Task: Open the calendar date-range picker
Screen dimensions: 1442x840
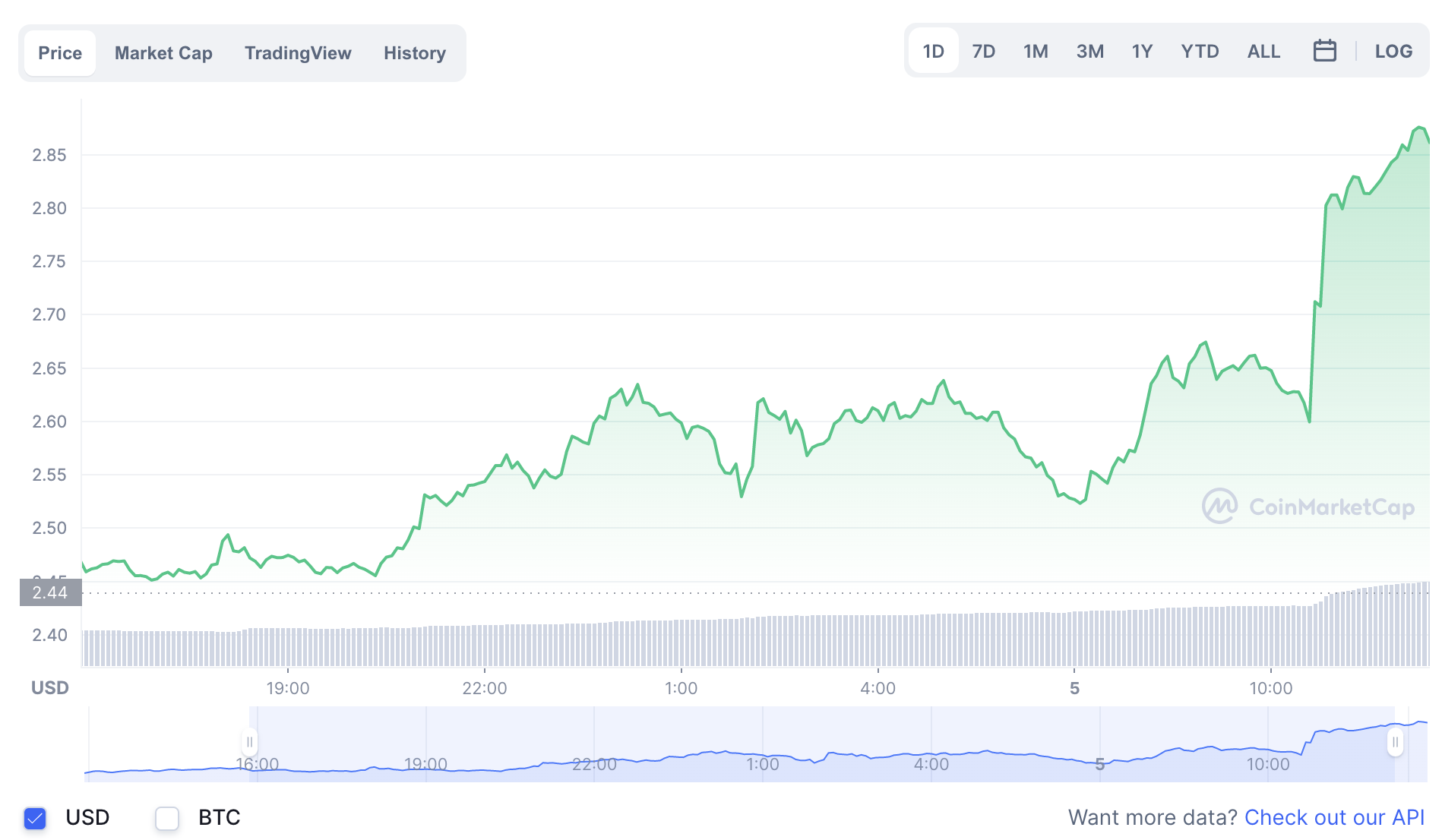Action: click(1323, 50)
